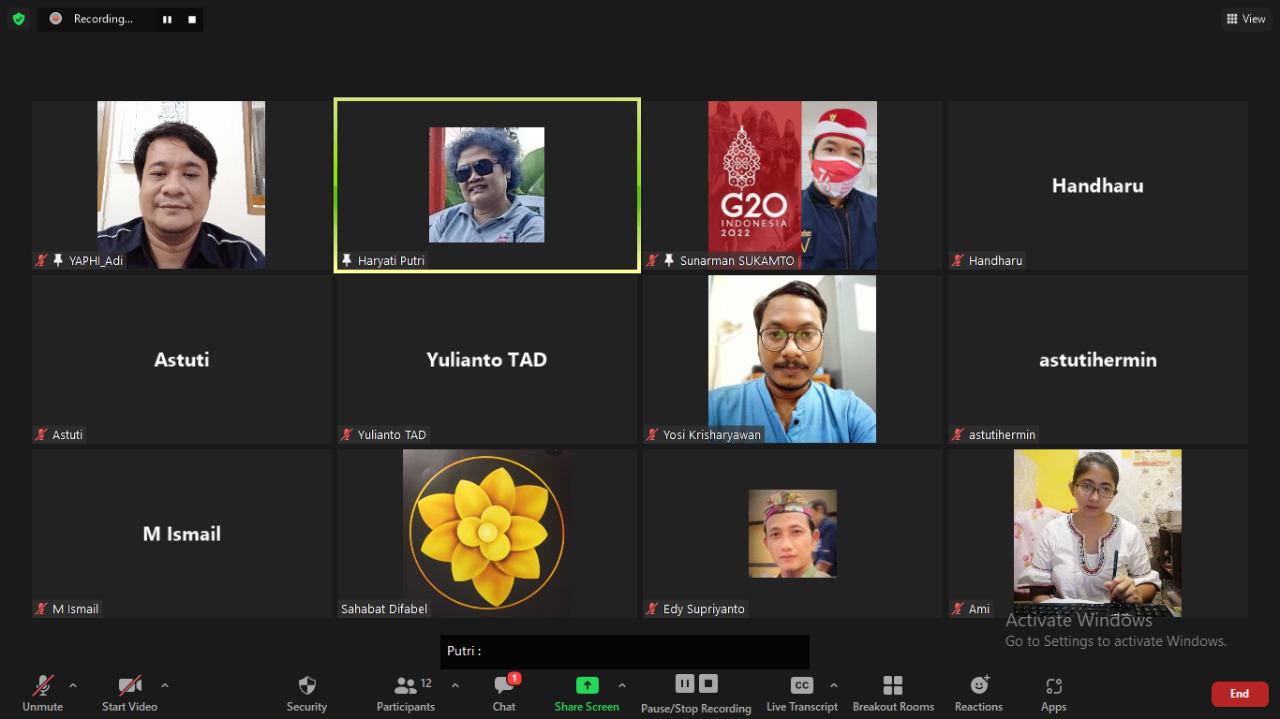Select the Handharu participant tile
1280x719 pixels.
tap(1097, 185)
